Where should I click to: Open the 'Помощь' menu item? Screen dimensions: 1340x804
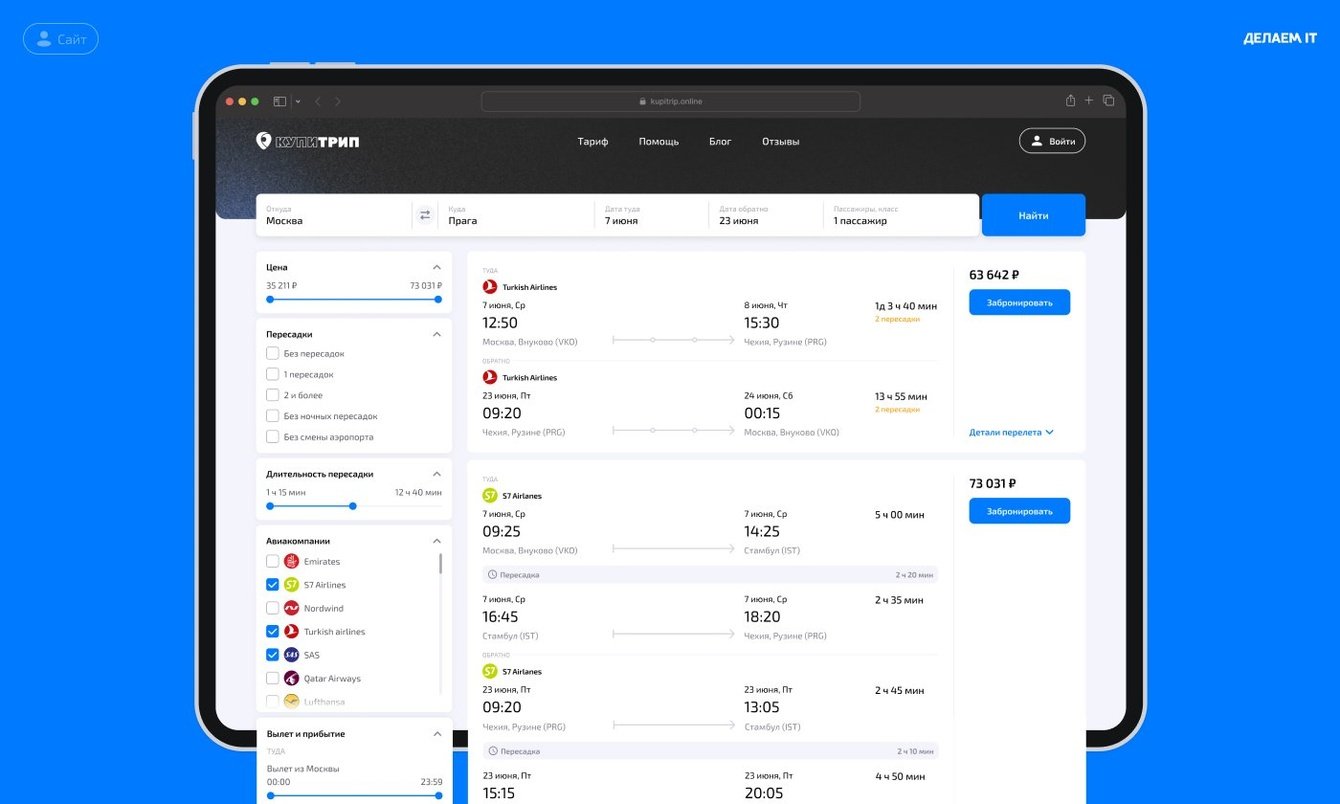pos(659,142)
